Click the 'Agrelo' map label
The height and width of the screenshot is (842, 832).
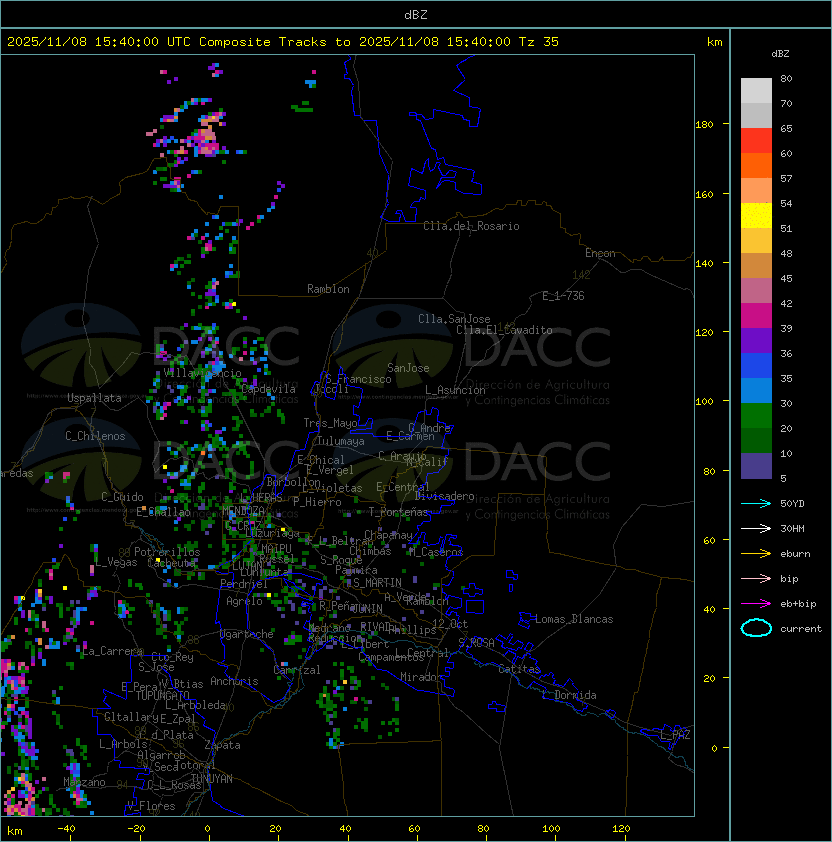(x=244, y=601)
